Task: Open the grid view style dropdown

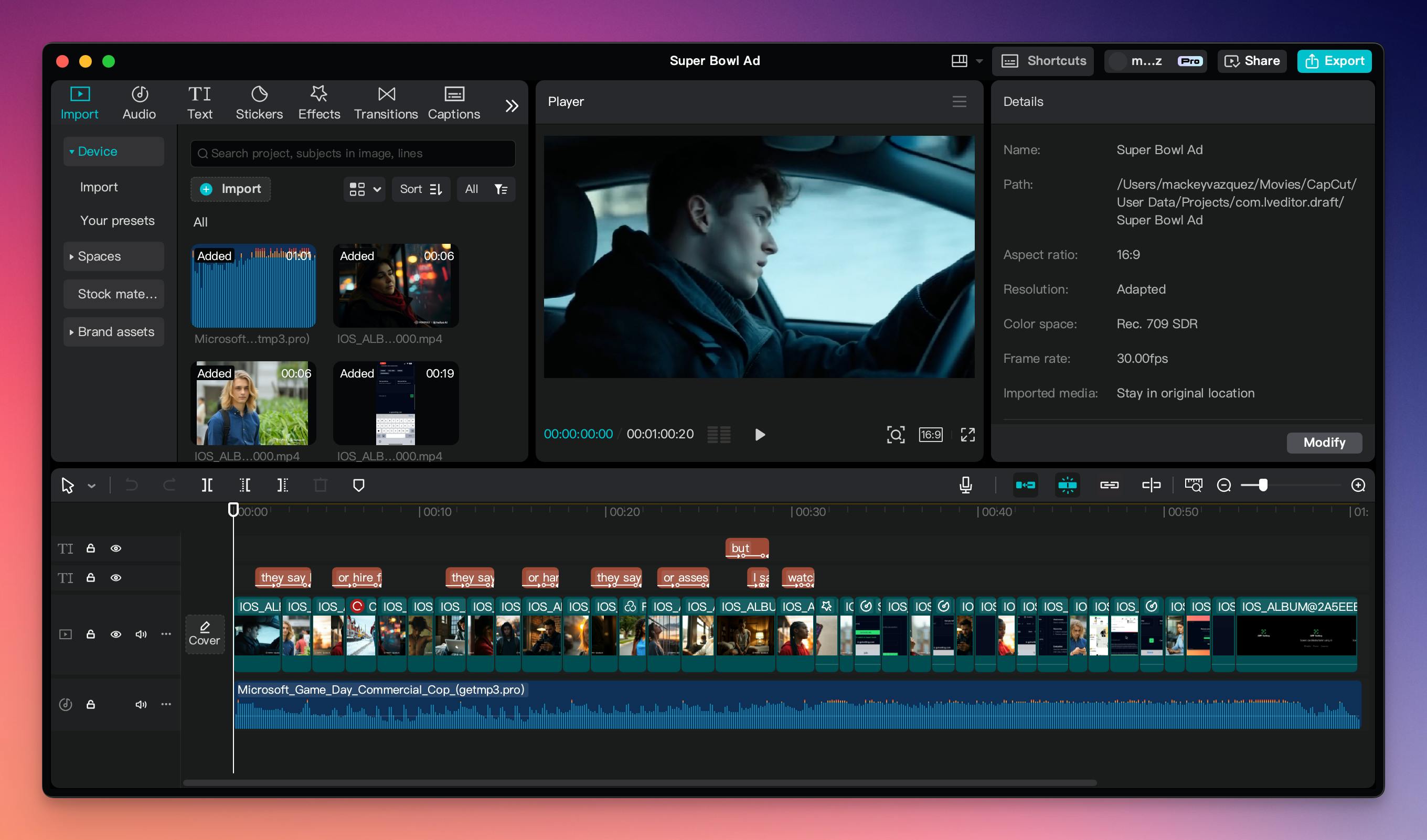Action: pos(364,189)
